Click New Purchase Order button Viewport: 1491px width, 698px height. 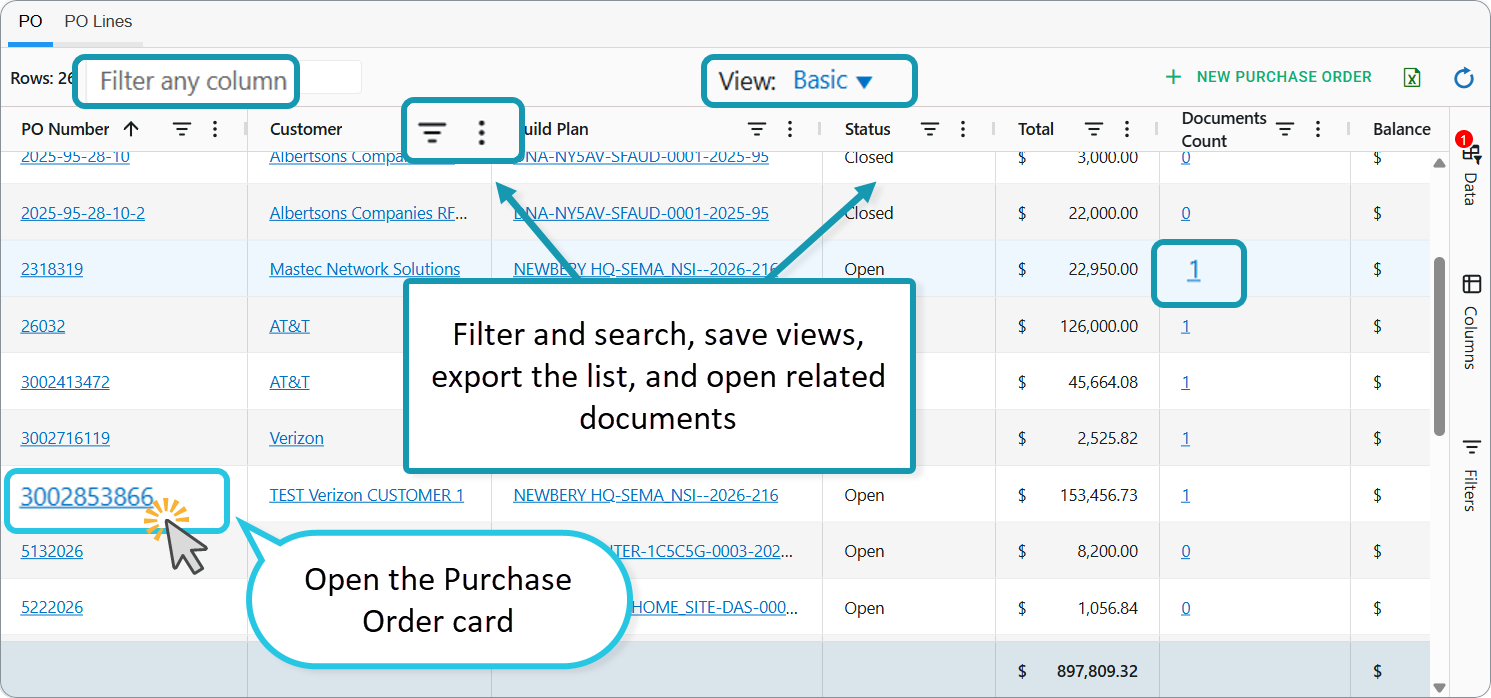(1268, 77)
